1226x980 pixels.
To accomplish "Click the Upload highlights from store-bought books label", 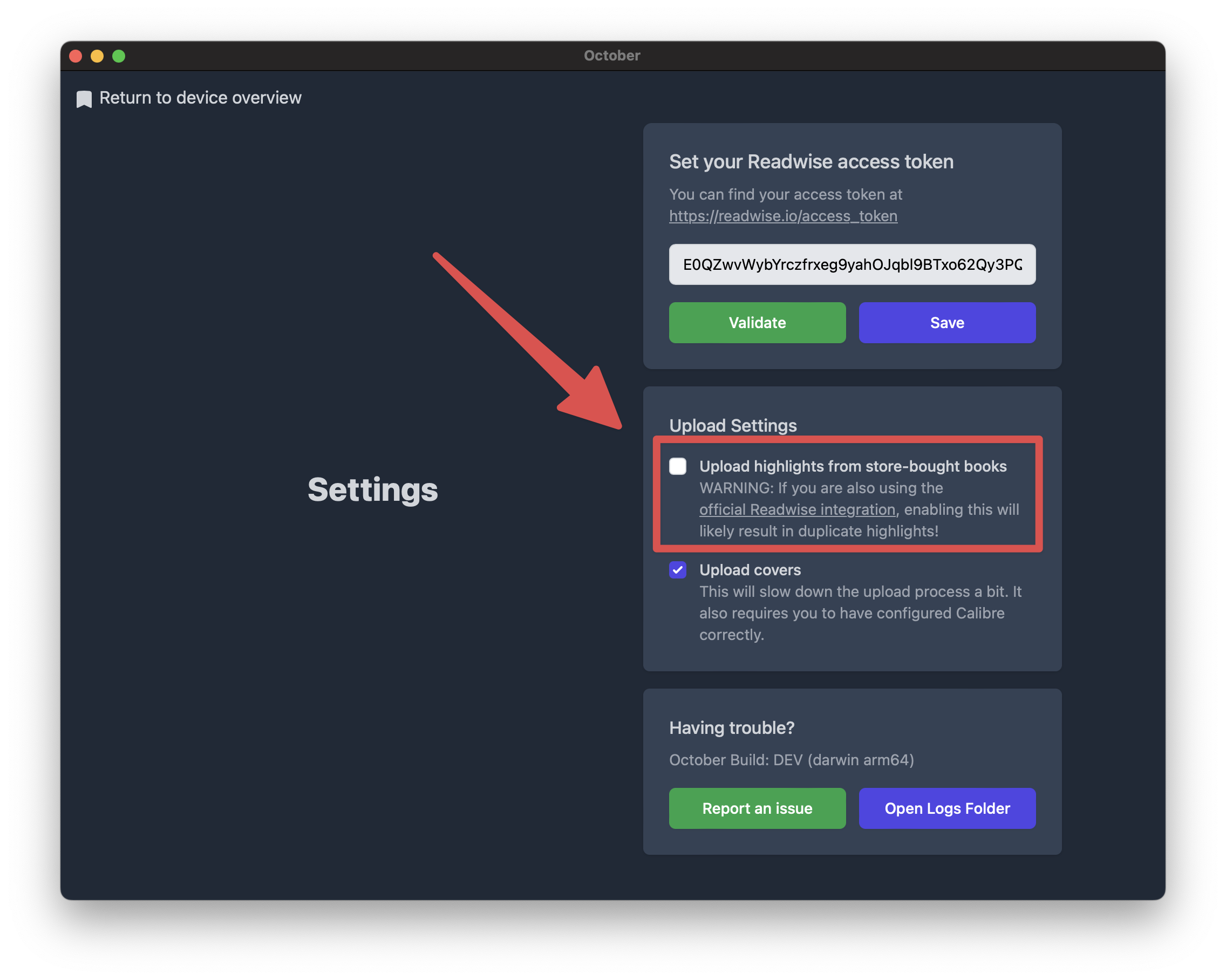I will [853, 466].
